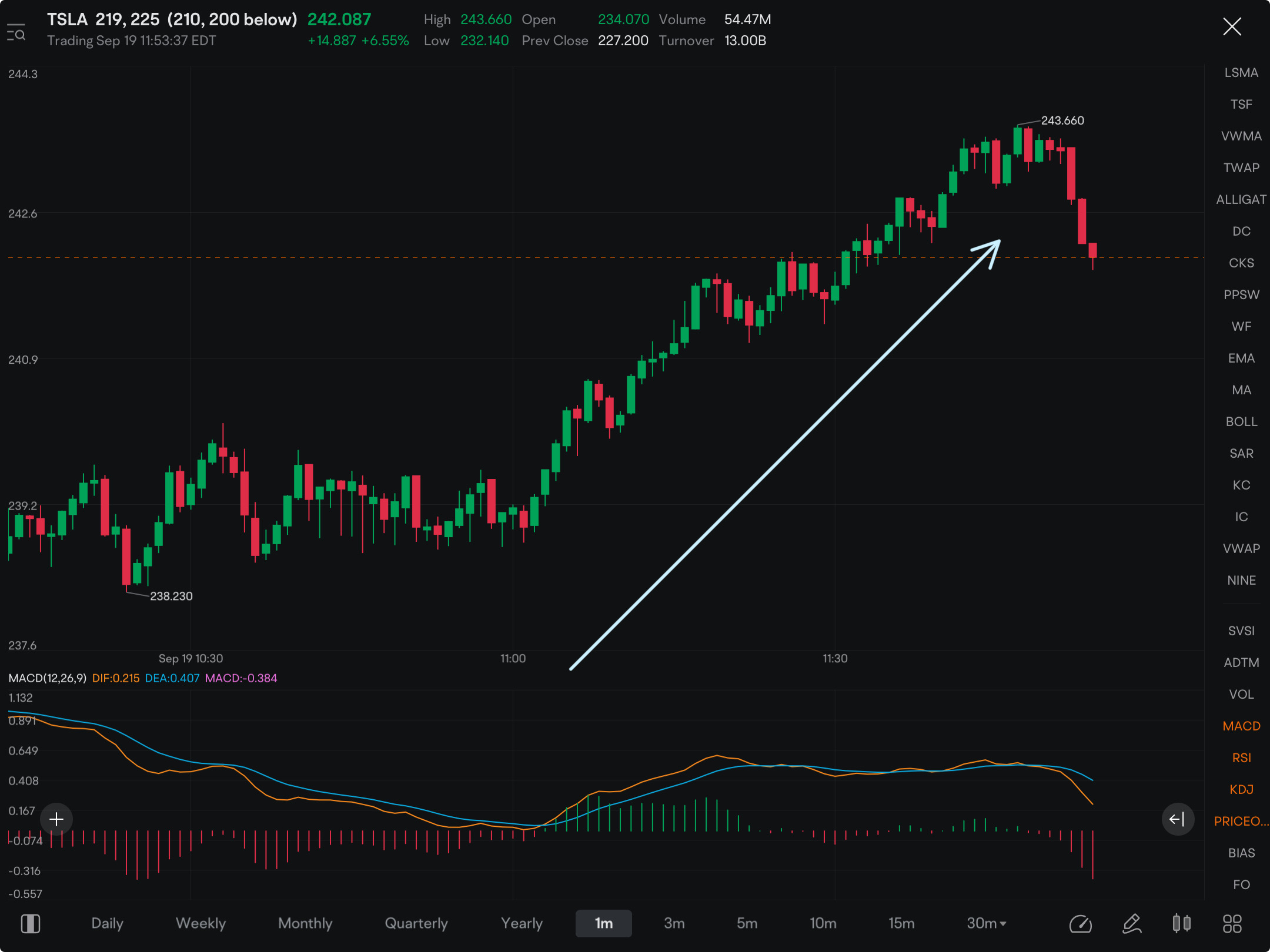Viewport: 1270px width, 952px height.
Task: Toggle the WF indicator
Action: click(1241, 327)
